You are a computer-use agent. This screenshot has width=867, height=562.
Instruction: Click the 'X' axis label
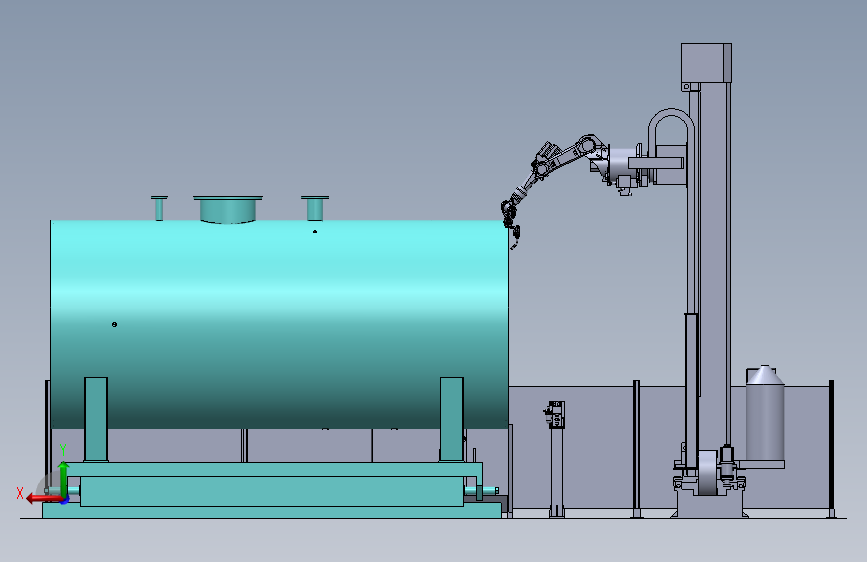(x=20, y=493)
